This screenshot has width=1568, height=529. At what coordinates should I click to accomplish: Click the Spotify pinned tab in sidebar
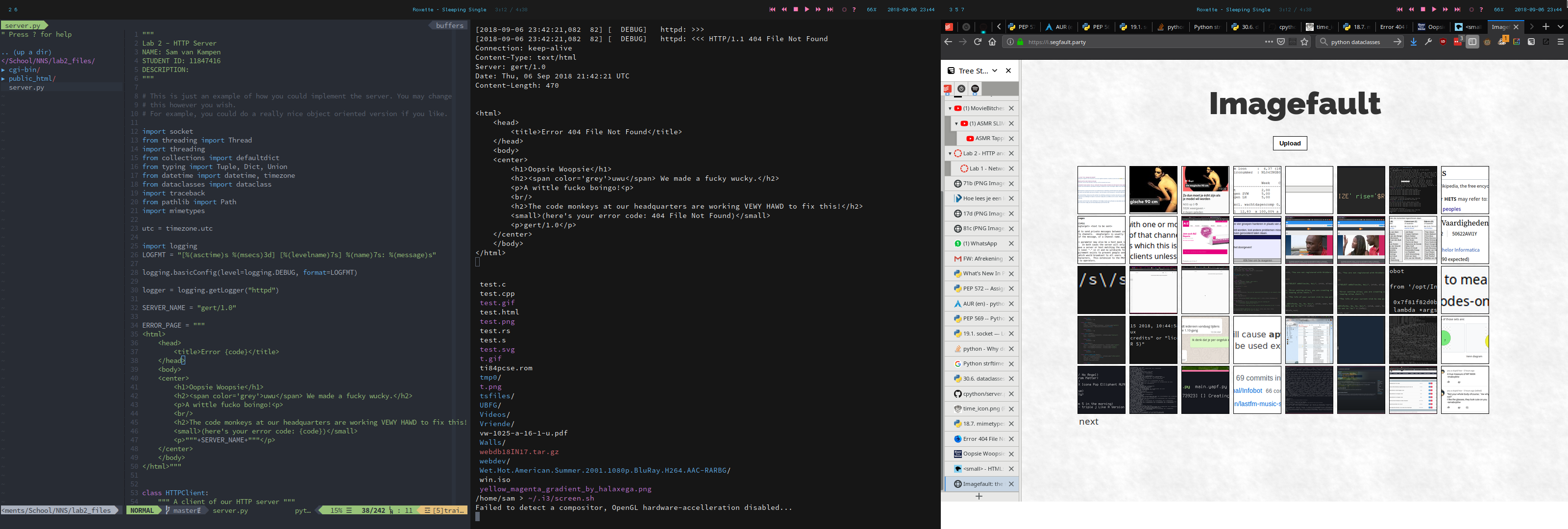coord(975,89)
